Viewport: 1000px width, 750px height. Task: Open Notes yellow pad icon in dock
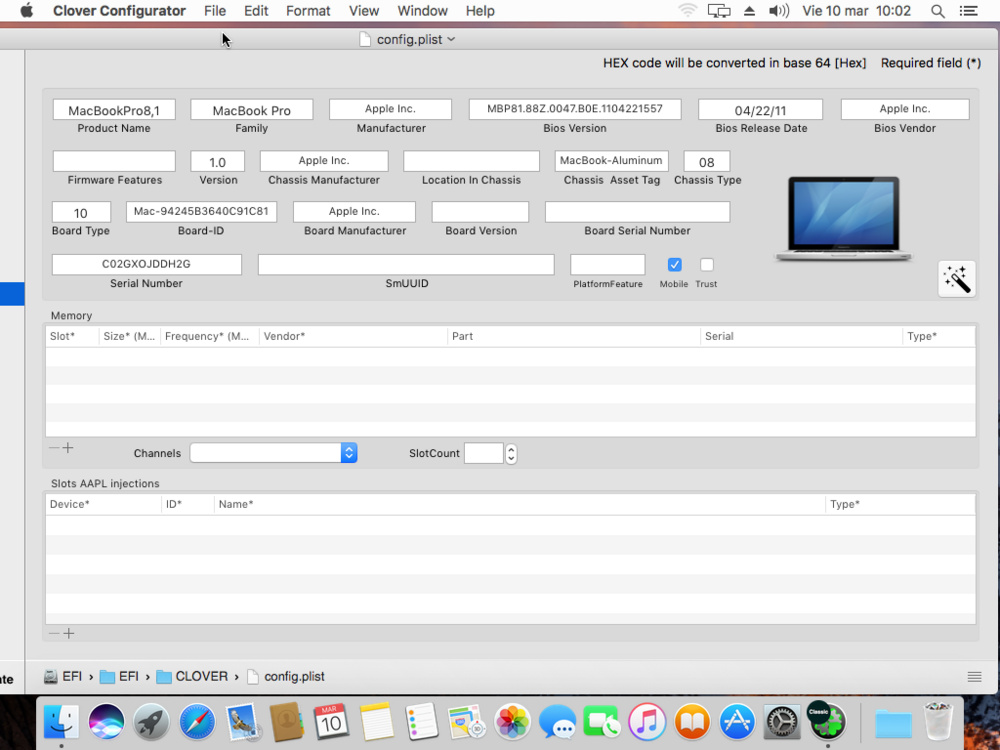pos(376,722)
